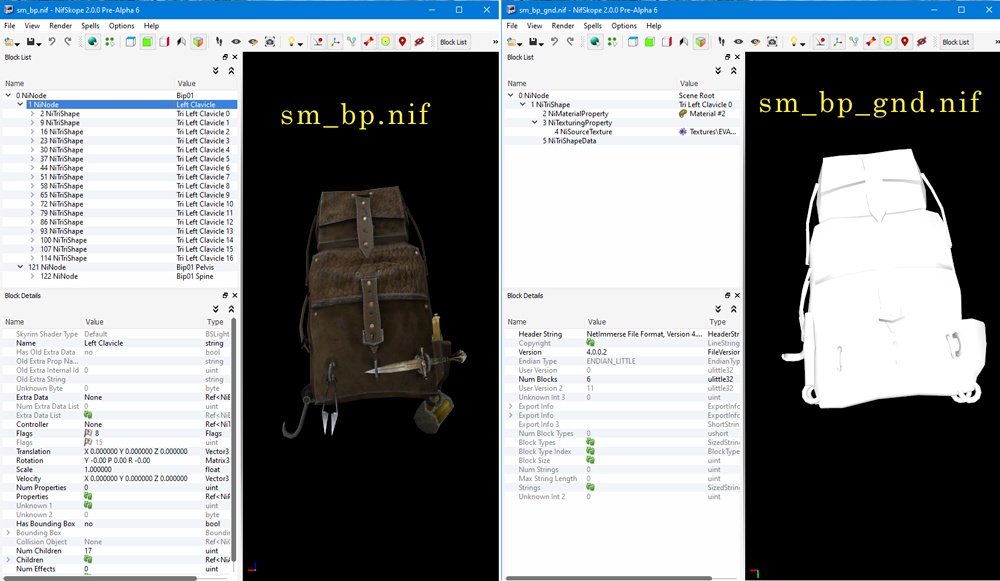The image size is (1000, 581).
Task: Click the multicolored cube icon in sm_bp_gnd.nif toolbar
Action: coord(701,42)
